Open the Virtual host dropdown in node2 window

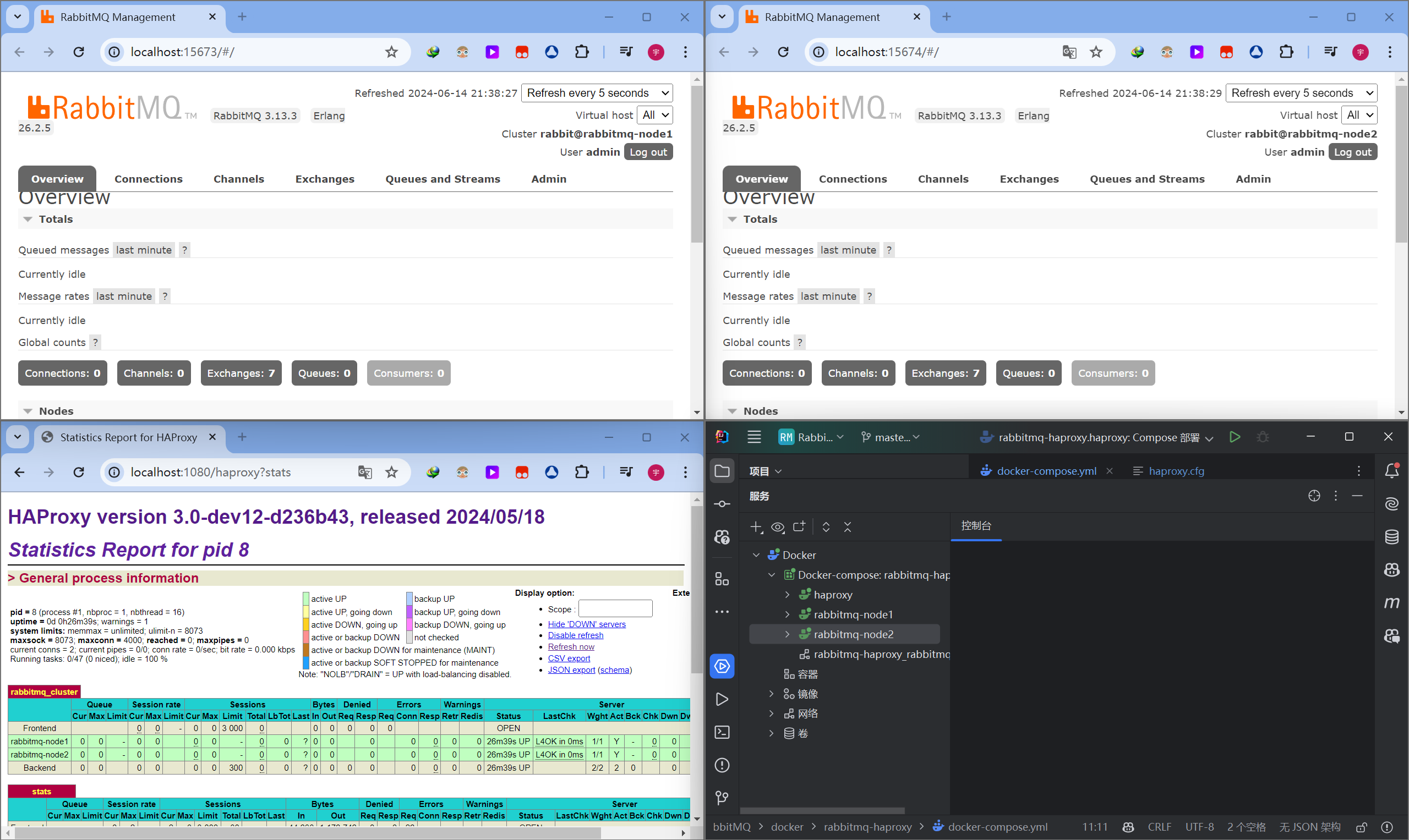[x=1359, y=115]
